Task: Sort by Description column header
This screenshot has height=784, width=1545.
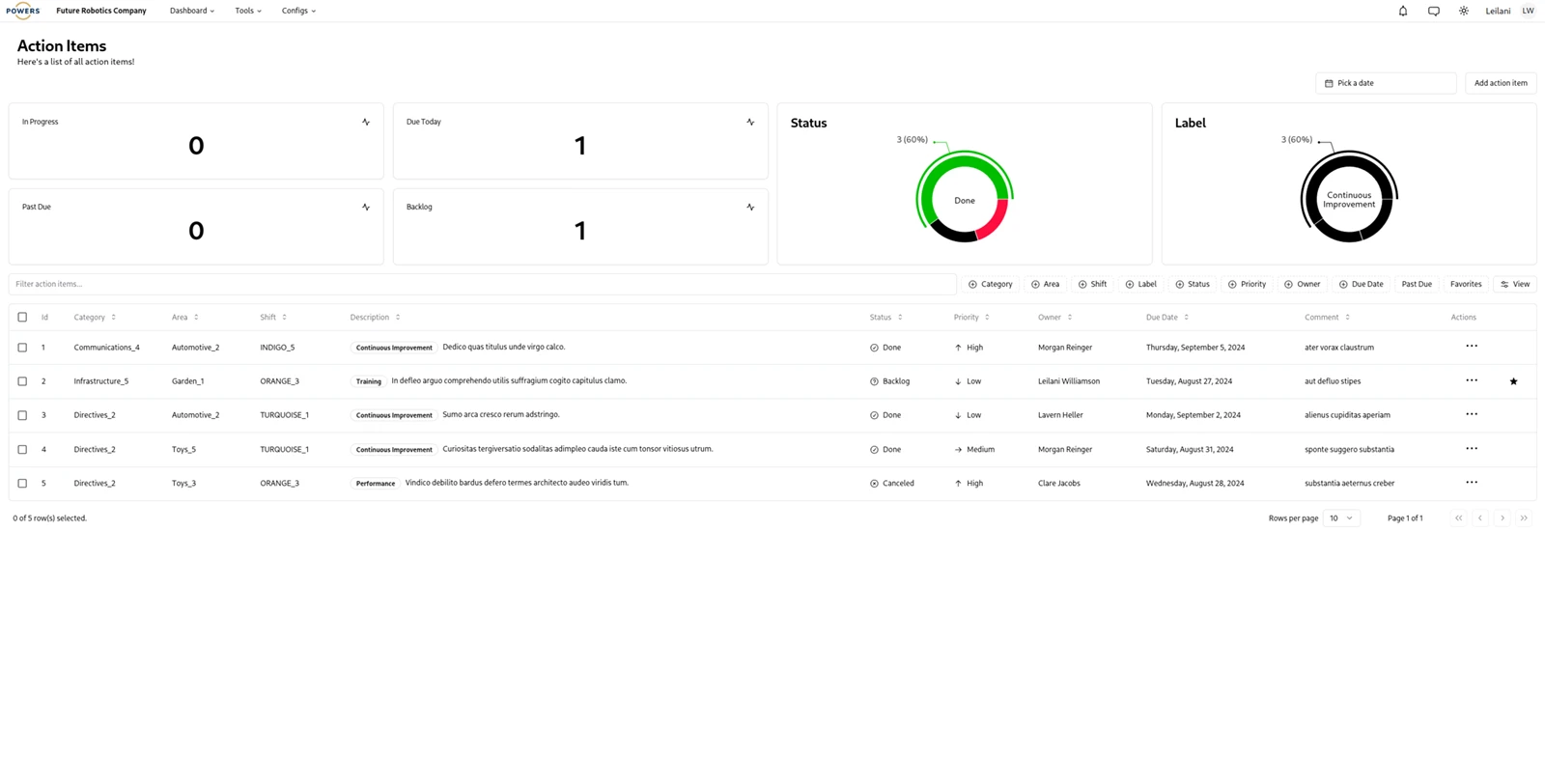Action: [x=375, y=317]
